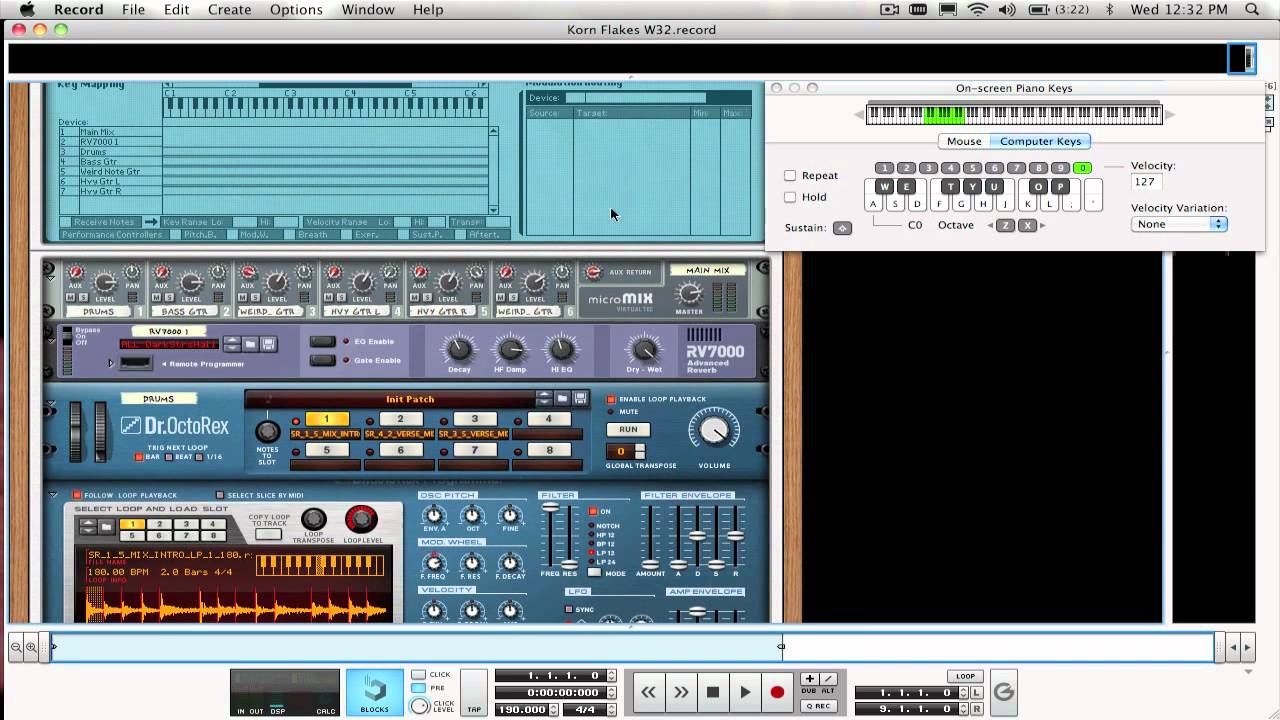Toggle metronome CLICK button
The image size is (1280, 720).
pyautogui.click(x=419, y=675)
